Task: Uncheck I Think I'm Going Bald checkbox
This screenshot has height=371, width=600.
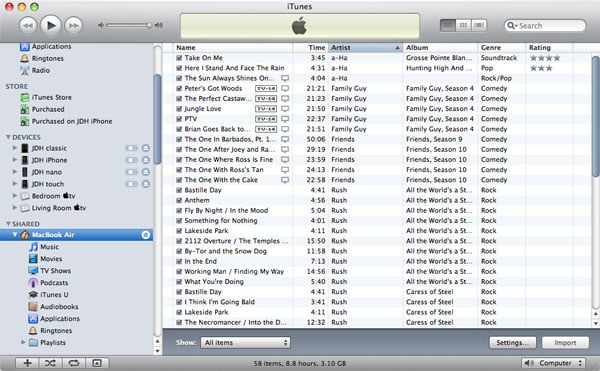Action: pos(179,302)
